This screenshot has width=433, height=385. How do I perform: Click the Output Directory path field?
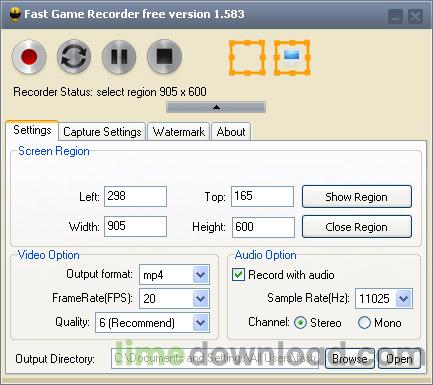[x=215, y=358]
